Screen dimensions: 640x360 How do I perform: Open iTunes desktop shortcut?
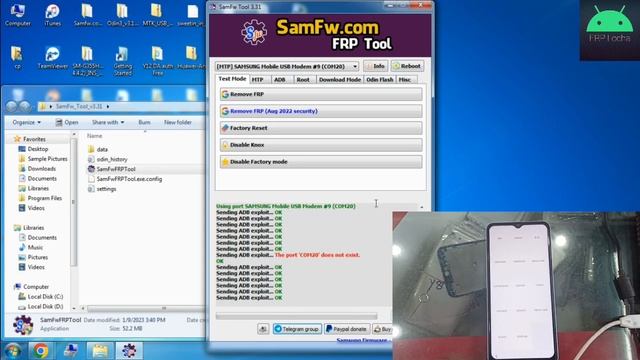click(52, 15)
